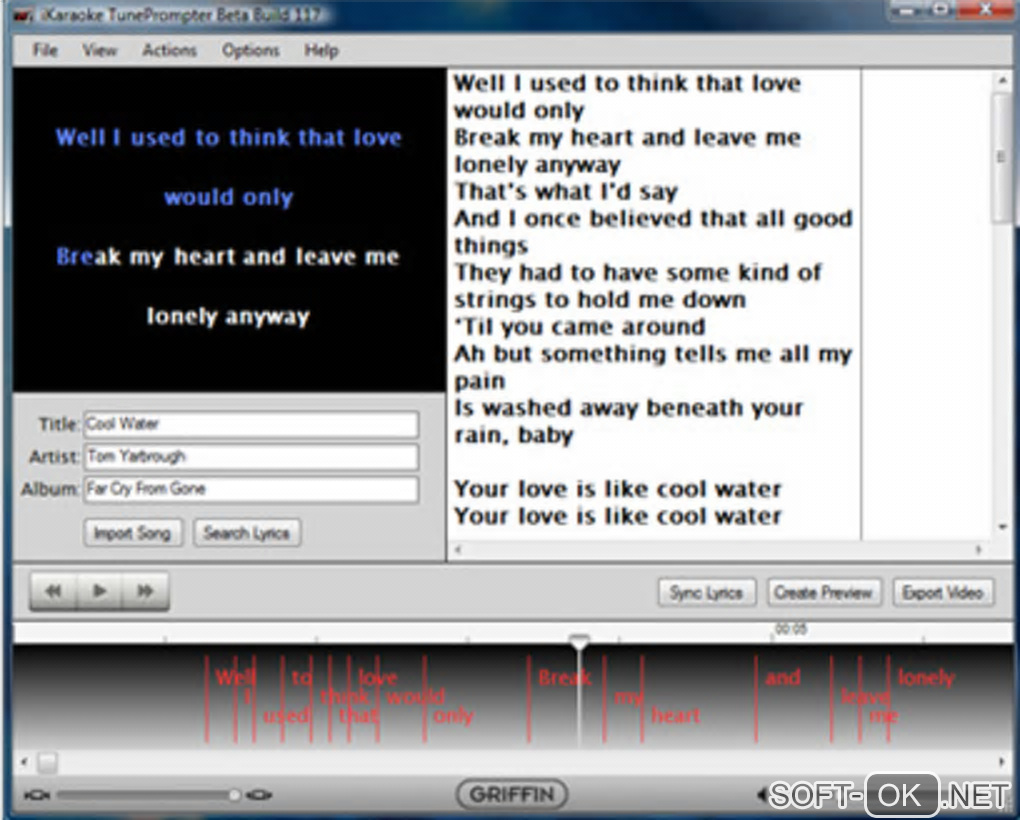Click the Griffin logo badge
The width and height of the screenshot is (1020, 820).
[x=512, y=794]
